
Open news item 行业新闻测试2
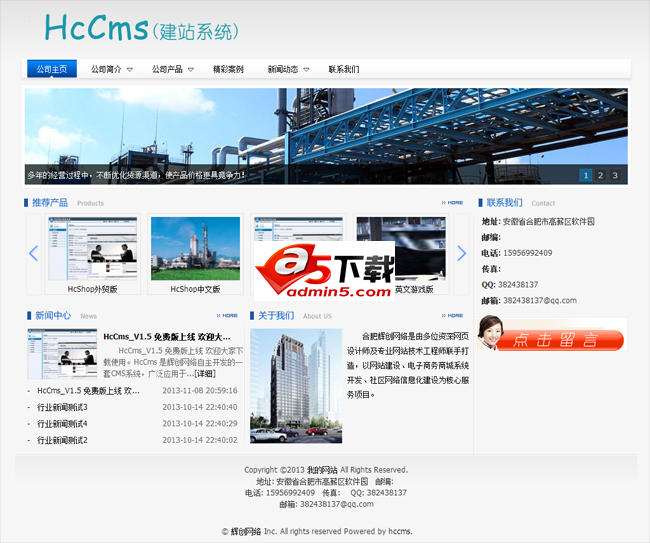(62, 440)
